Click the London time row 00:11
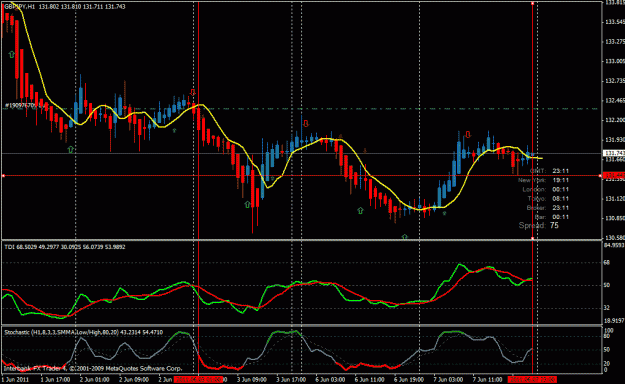625x384 pixels. coord(546,189)
